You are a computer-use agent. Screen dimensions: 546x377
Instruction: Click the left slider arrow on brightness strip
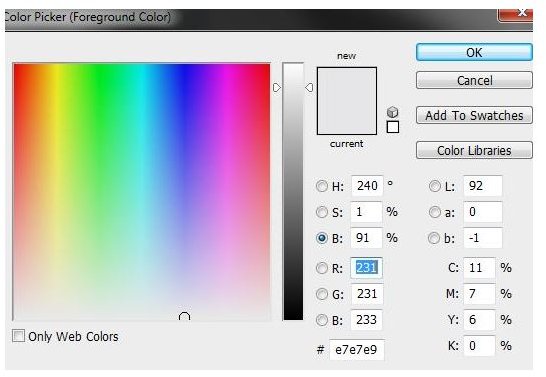tap(276, 87)
